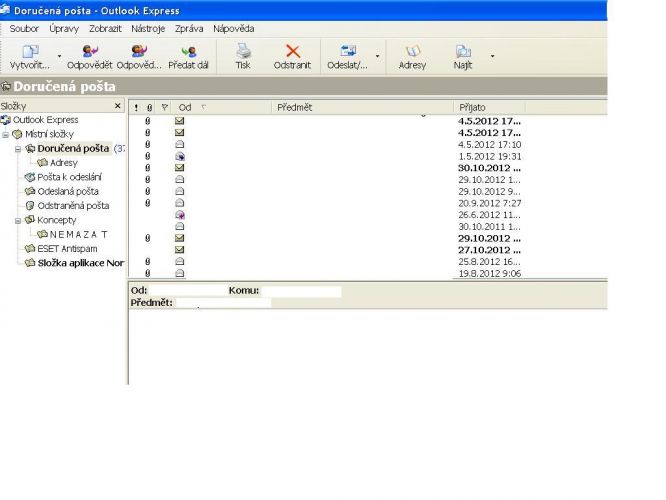Open the dropdown arrow next to Vytvořit

coord(59,56)
